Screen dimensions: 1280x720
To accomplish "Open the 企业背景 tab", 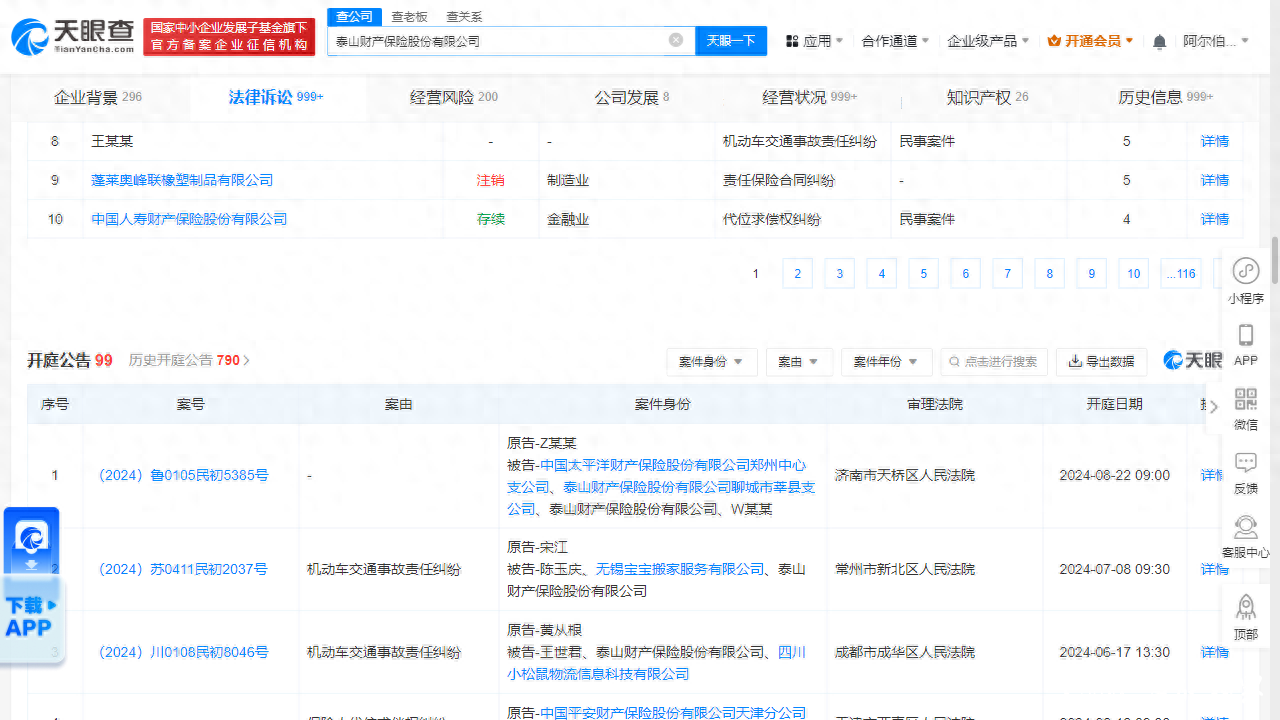I will (x=98, y=97).
